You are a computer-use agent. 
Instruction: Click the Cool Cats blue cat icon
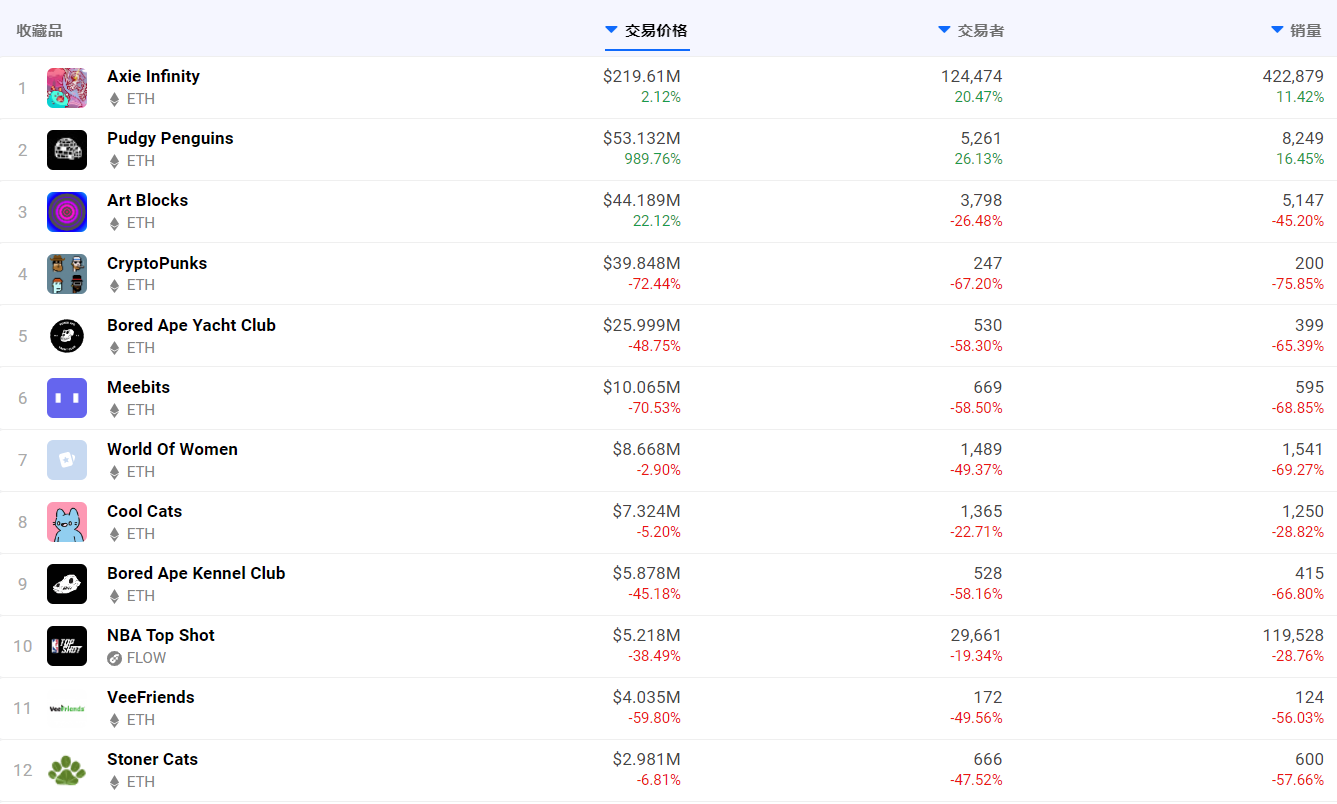tap(67, 522)
